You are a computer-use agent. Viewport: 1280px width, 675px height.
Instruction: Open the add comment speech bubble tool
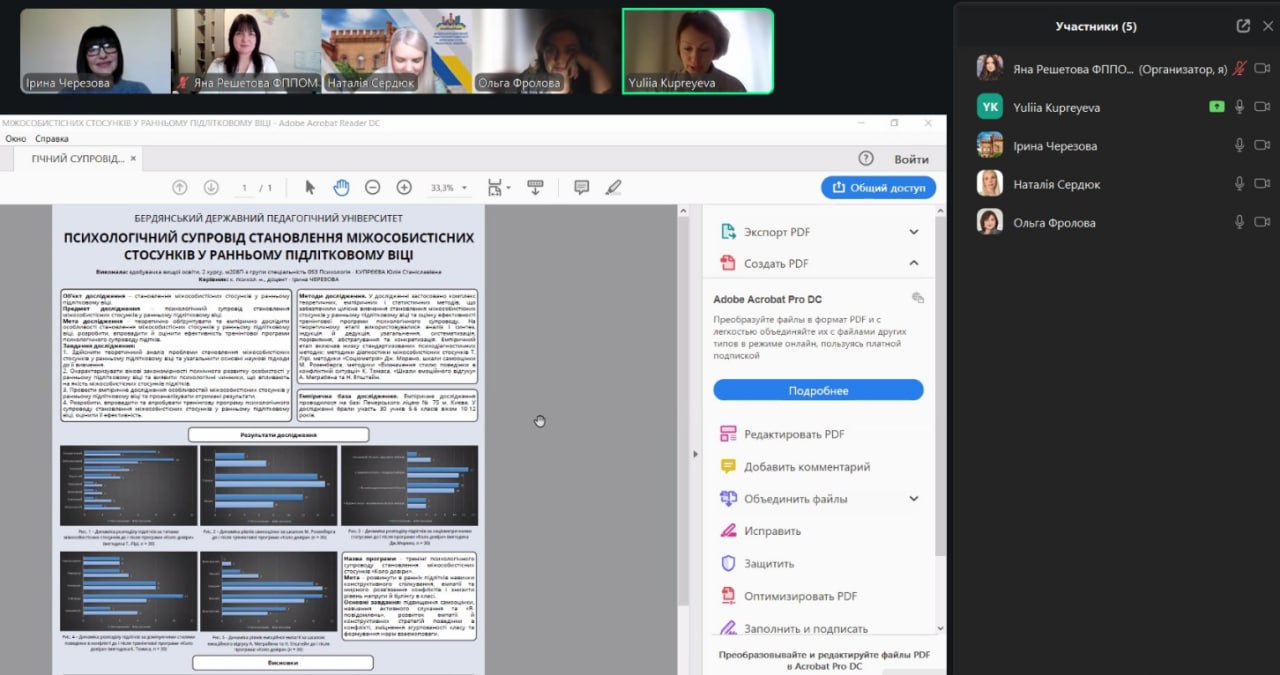[x=581, y=187]
